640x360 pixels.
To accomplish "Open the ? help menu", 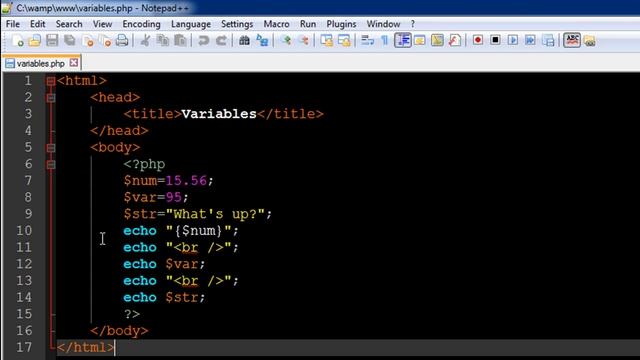I will pyautogui.click(x=413, y=24).
